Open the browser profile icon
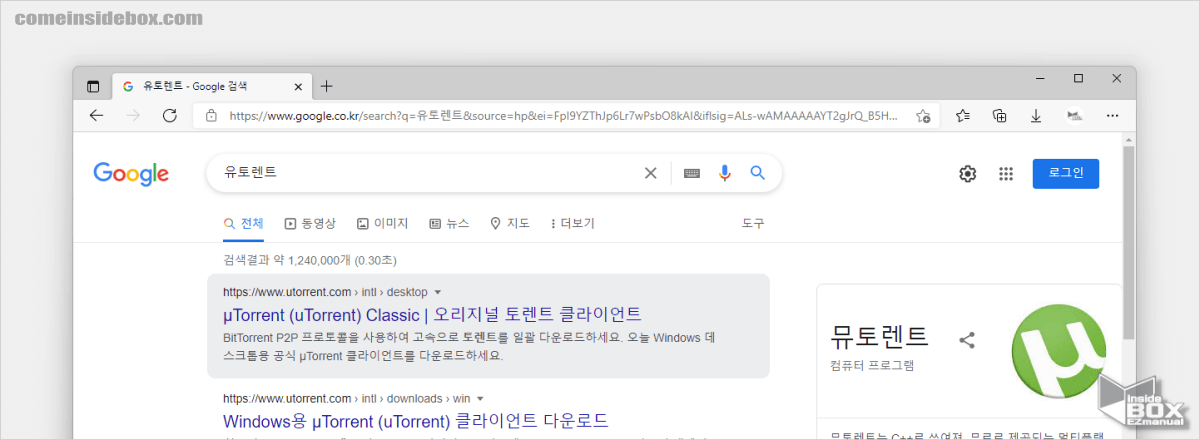The height and width of the screenshot is (440, 1200). [1075, 116]
